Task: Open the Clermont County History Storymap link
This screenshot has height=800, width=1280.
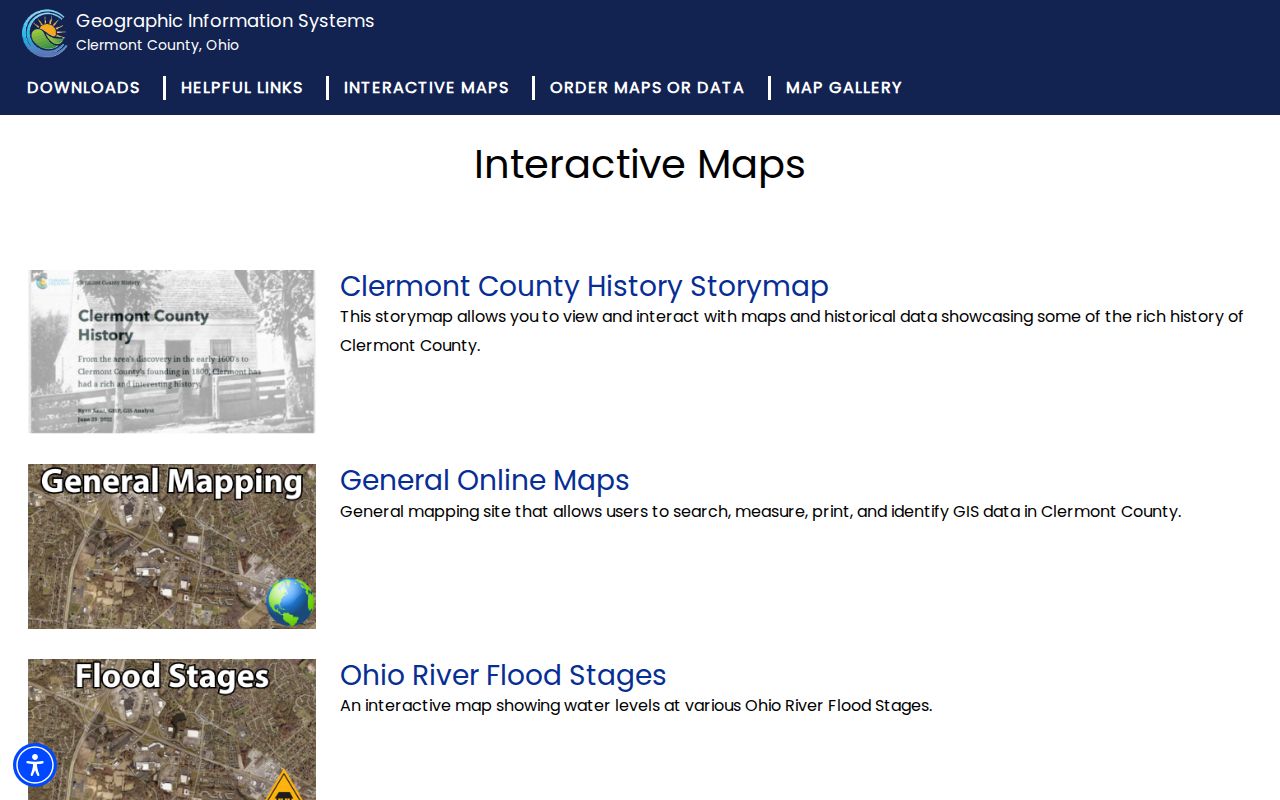Action: tap(584, 286)
